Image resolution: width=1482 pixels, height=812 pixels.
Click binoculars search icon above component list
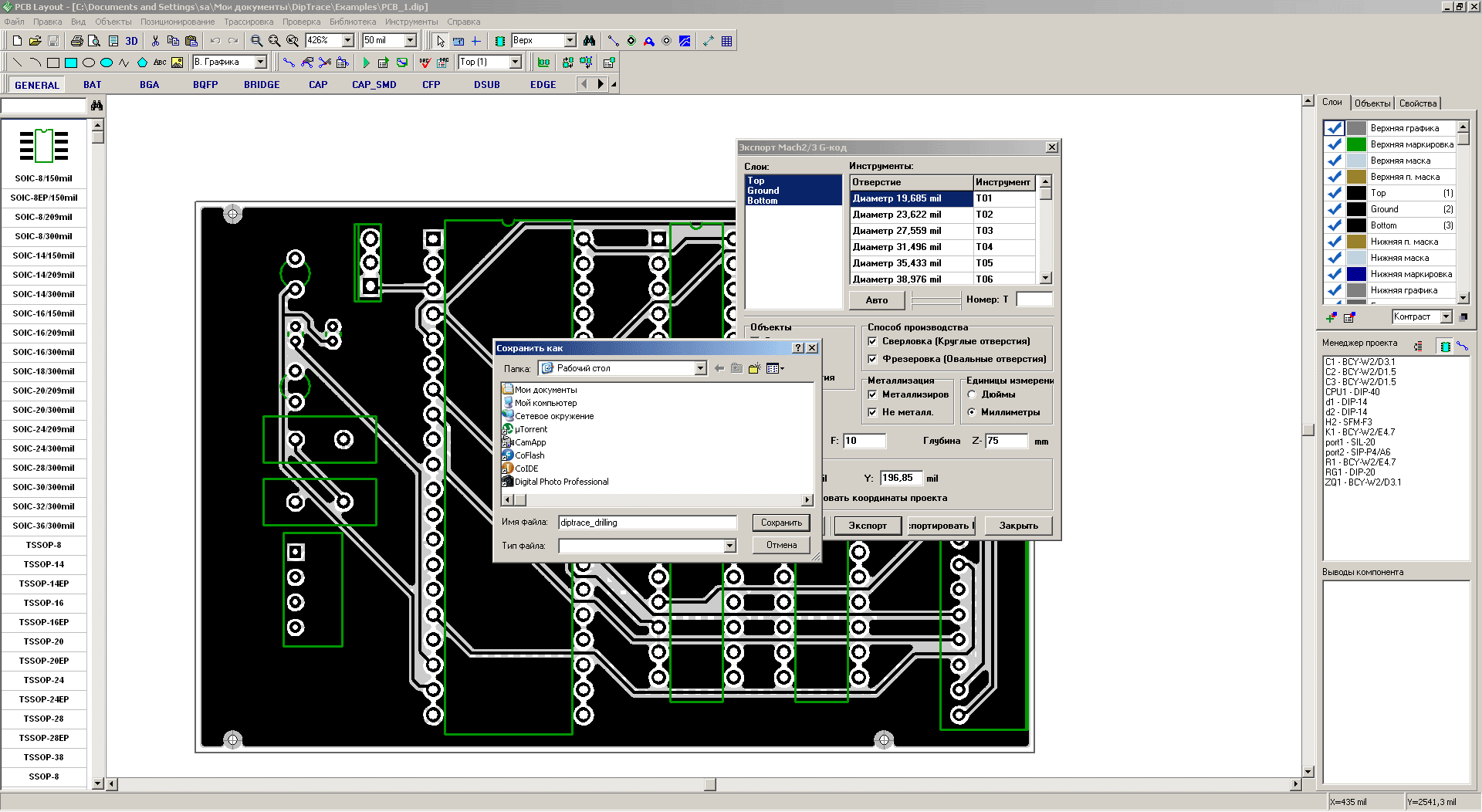pyautogui.click(x=96, y=106)
